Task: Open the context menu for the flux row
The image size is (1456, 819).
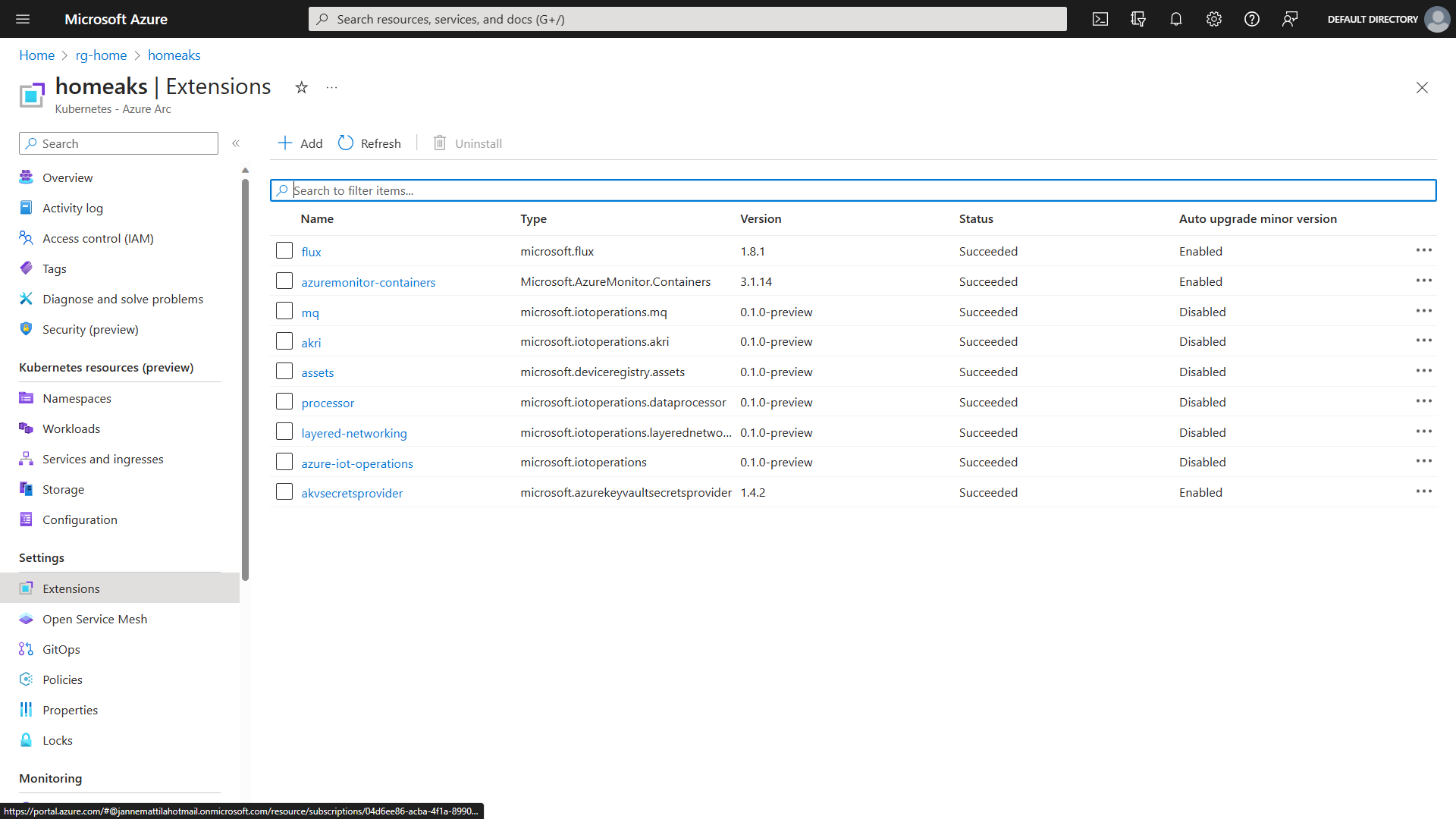Action: coord(1423,250)
